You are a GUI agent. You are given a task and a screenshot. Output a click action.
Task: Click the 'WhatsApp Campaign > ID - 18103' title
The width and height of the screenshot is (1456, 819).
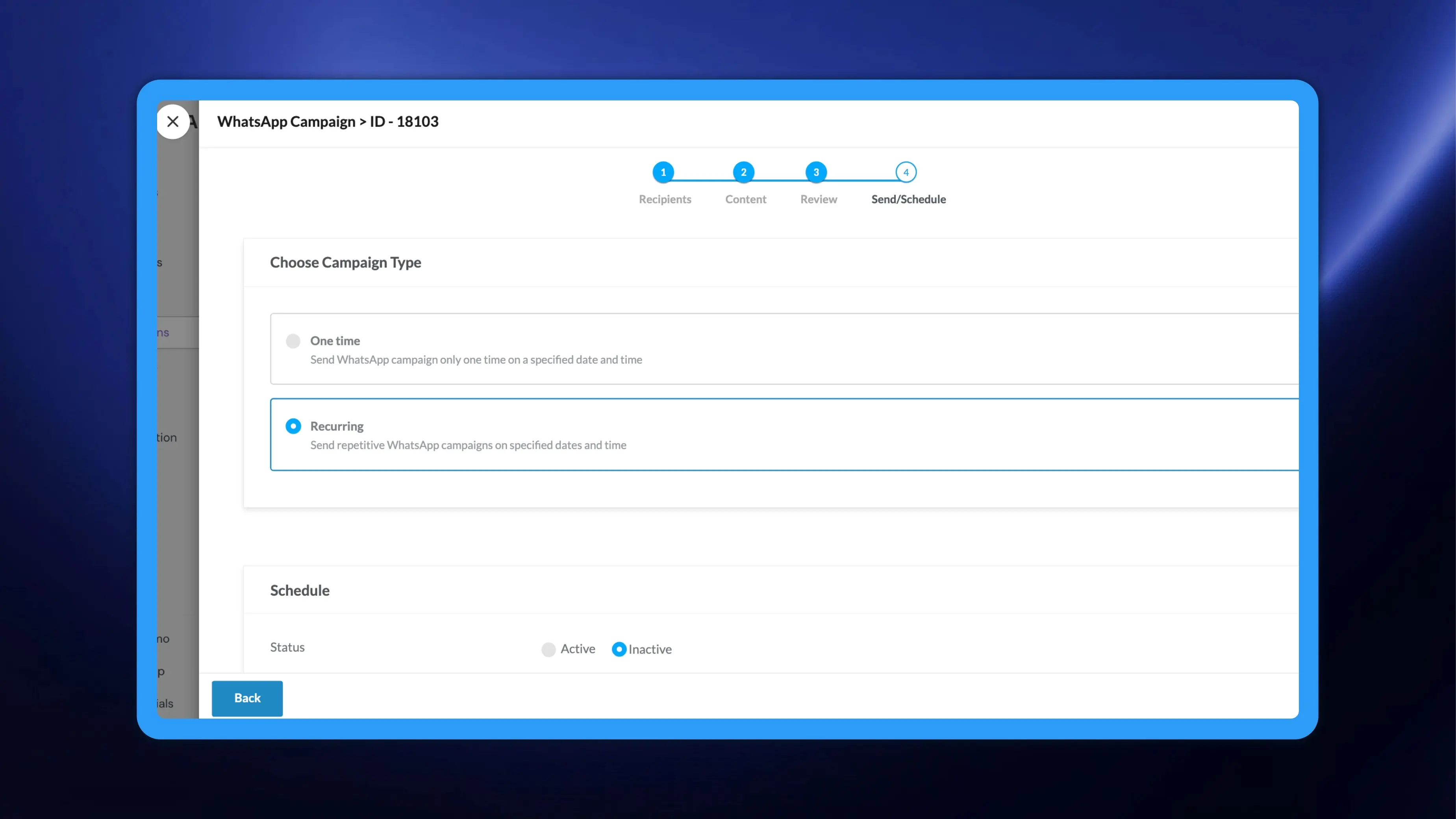(x=328, y=122)
